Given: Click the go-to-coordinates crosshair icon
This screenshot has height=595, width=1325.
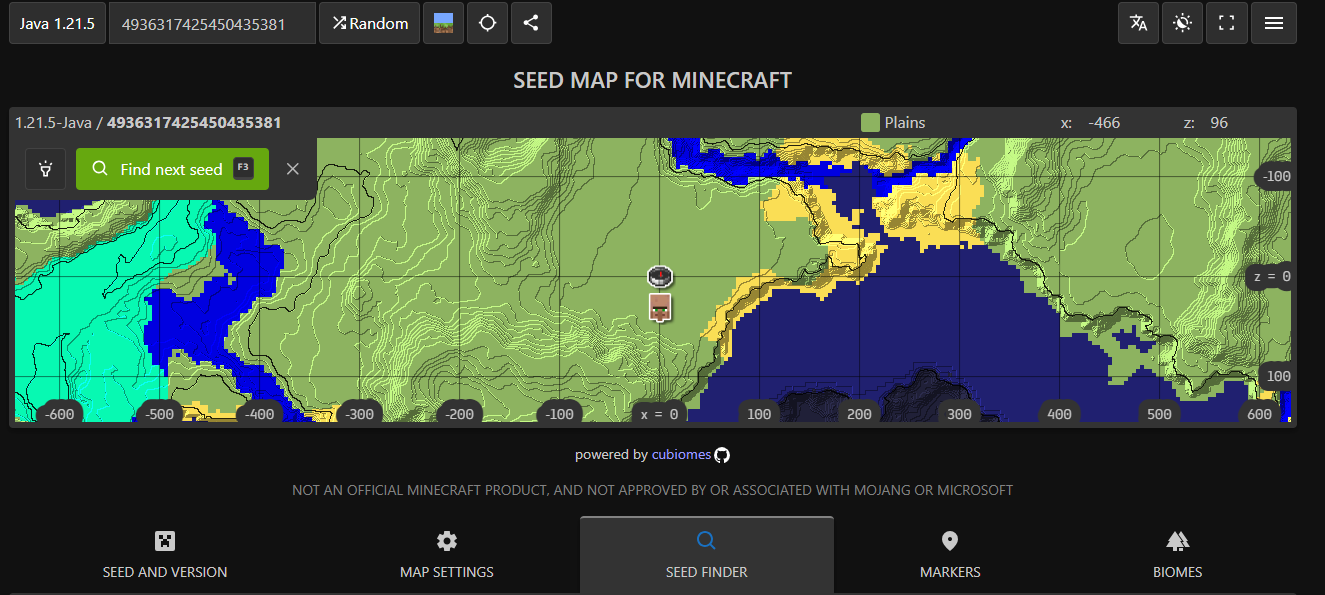Looking at the screenshot, I should (x=487, y=23).
